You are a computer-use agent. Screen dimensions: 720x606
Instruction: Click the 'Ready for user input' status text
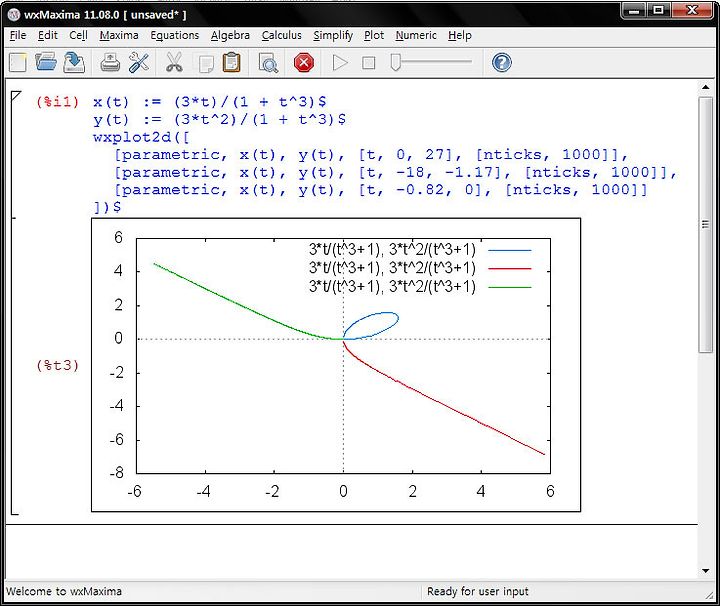478,591
